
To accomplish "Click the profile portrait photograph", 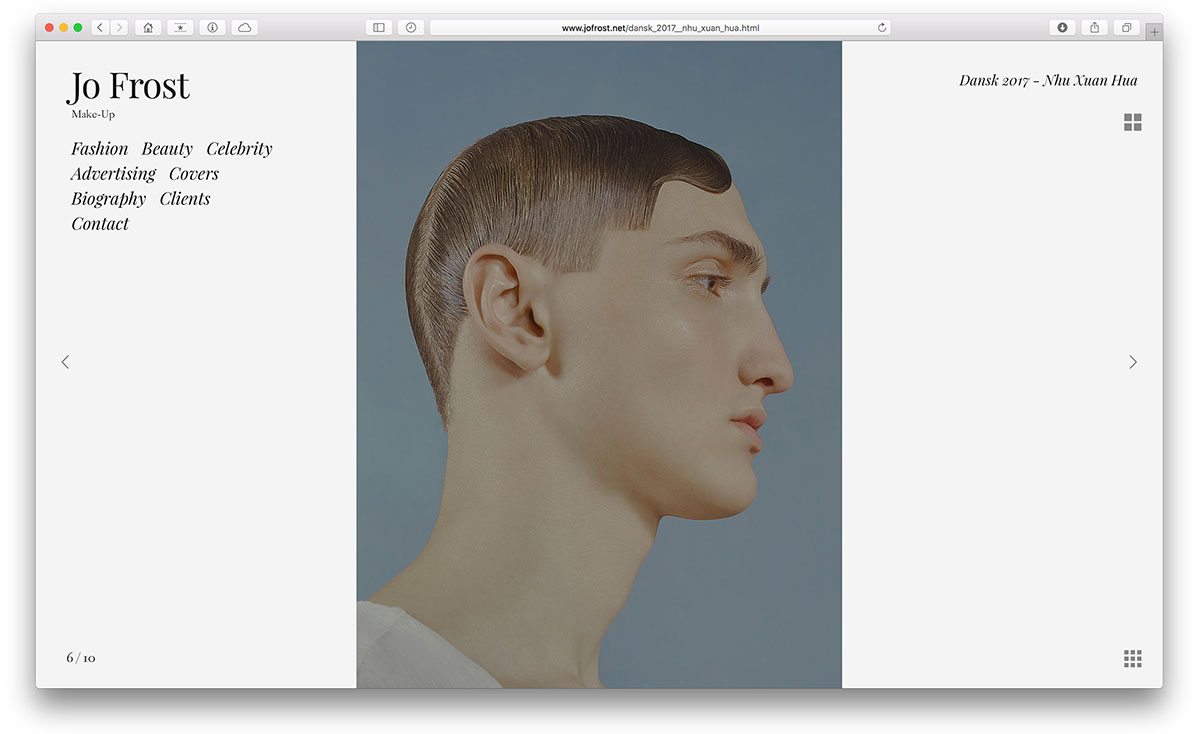I will [599, 364].
